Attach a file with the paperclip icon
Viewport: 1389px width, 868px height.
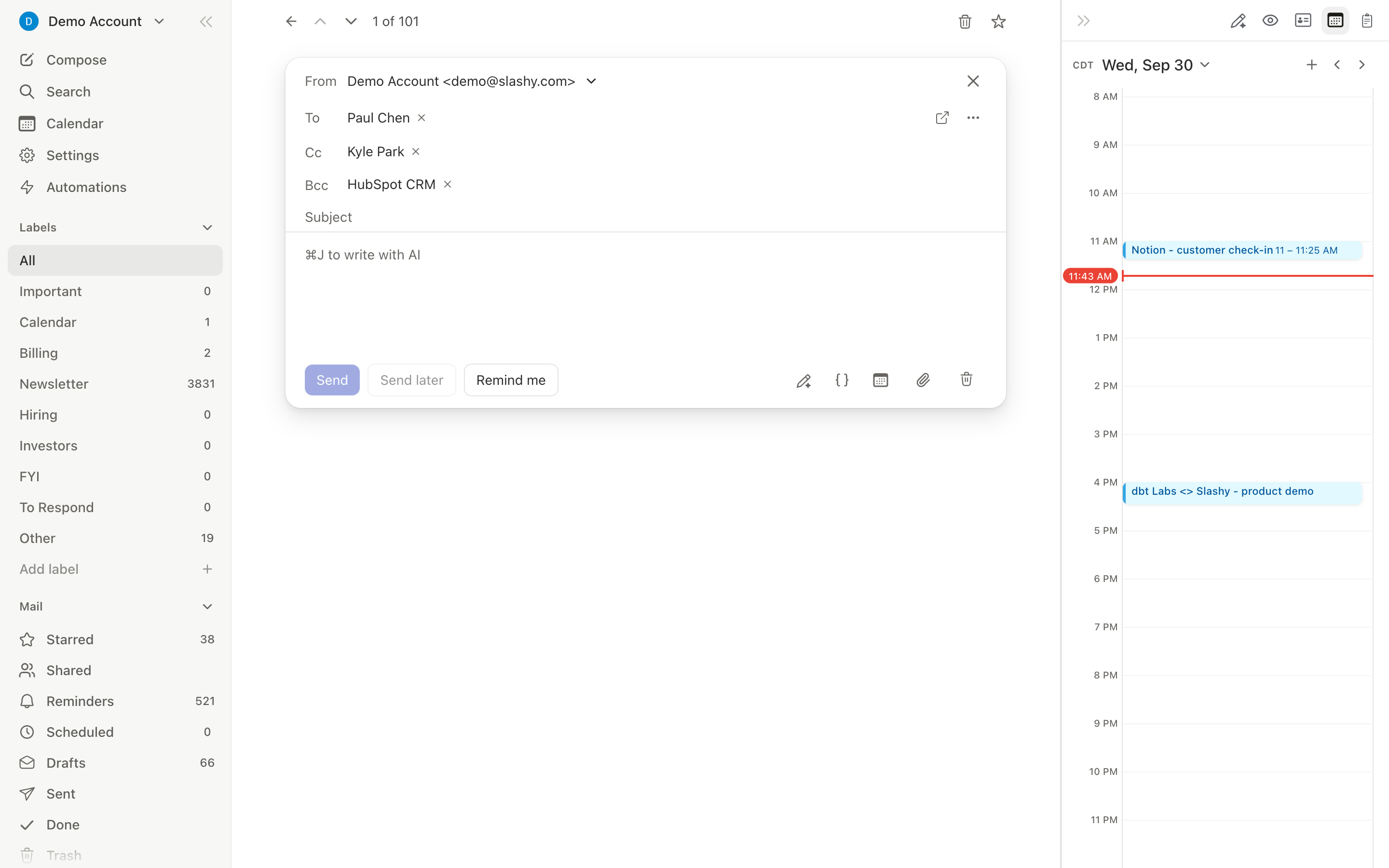(923, 380)
